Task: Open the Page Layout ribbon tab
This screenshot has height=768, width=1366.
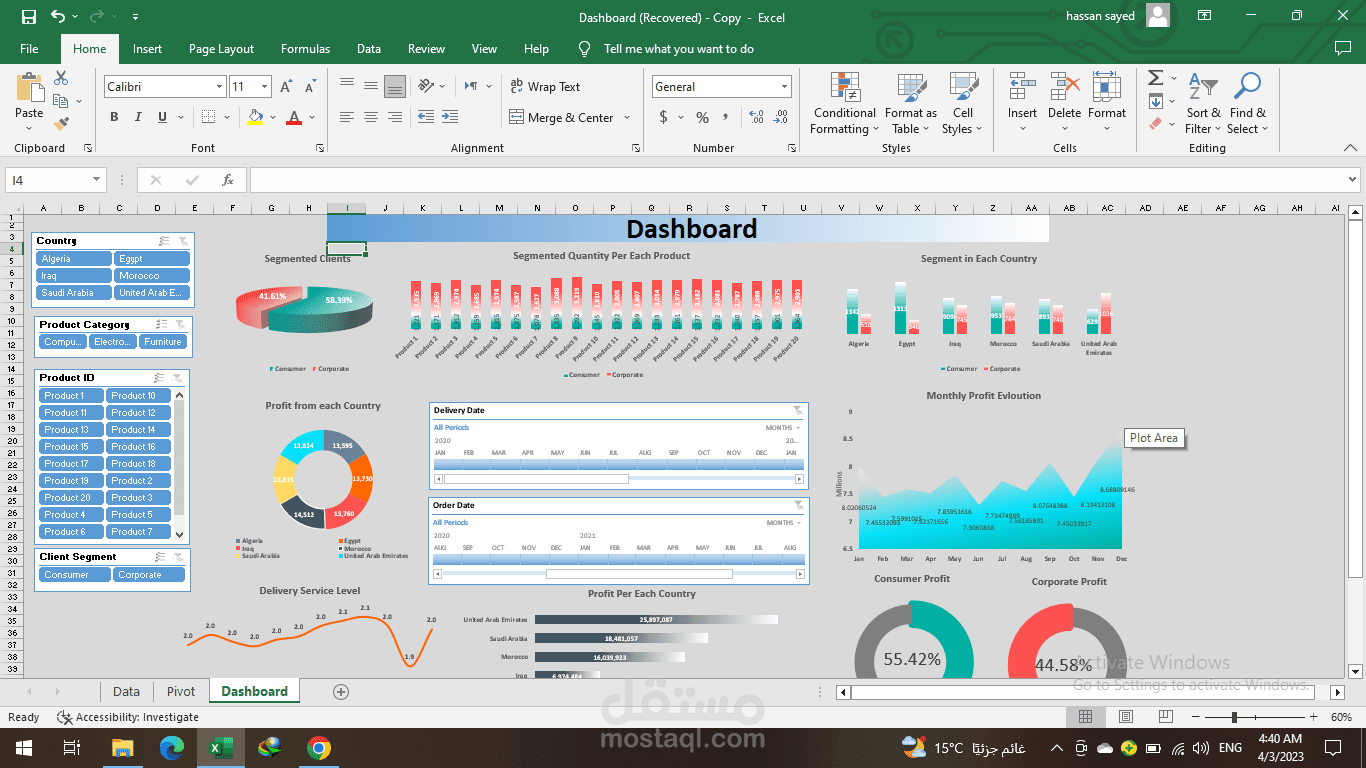Action: (221, 49)
